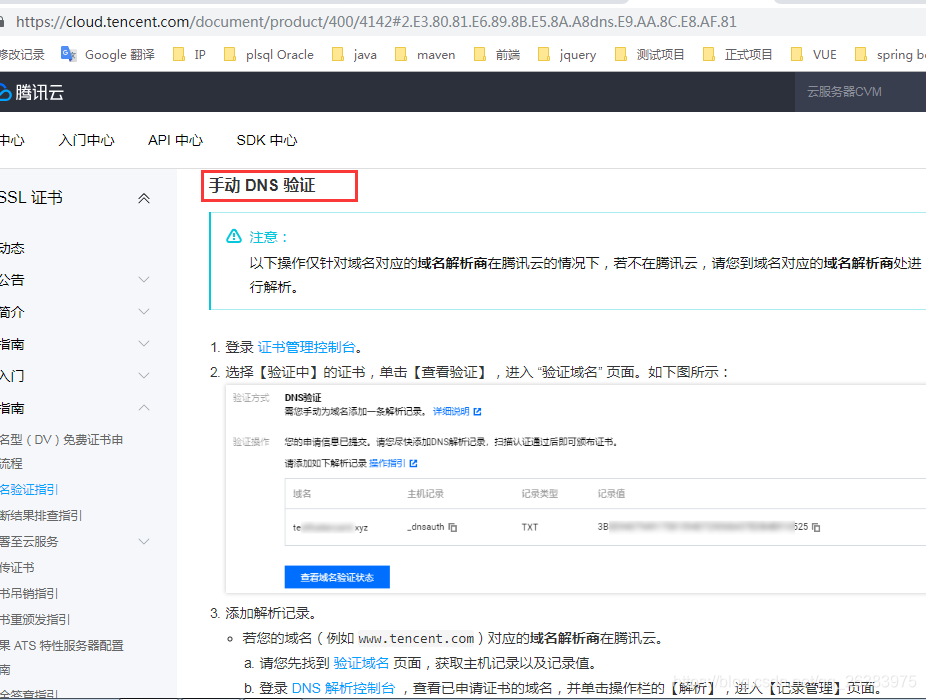
Task: Open the 书吊销指引 sidebar item
Action: pos(29,594)
